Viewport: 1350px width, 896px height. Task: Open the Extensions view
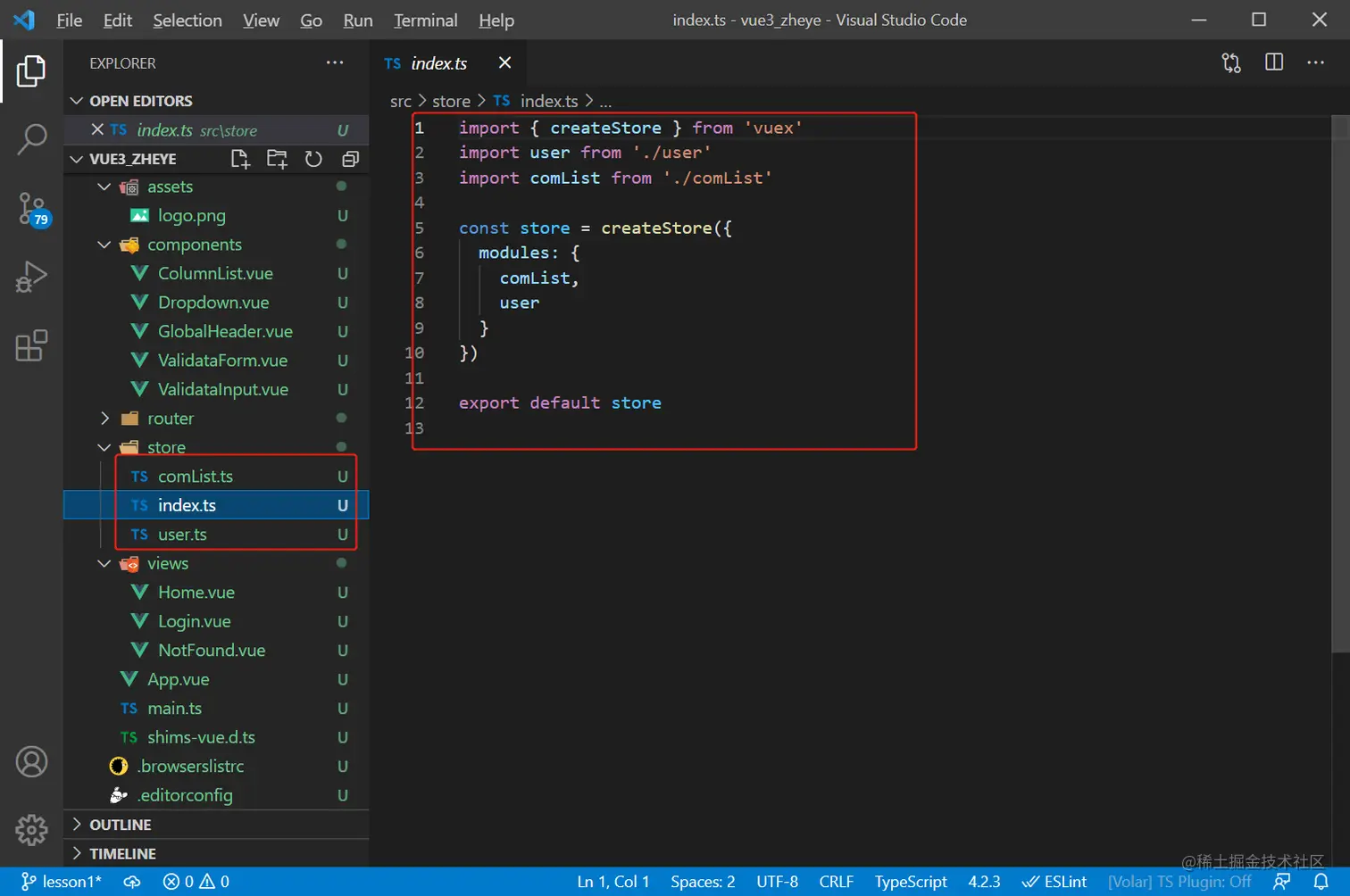pyautogui.click(x=31, y=345)
